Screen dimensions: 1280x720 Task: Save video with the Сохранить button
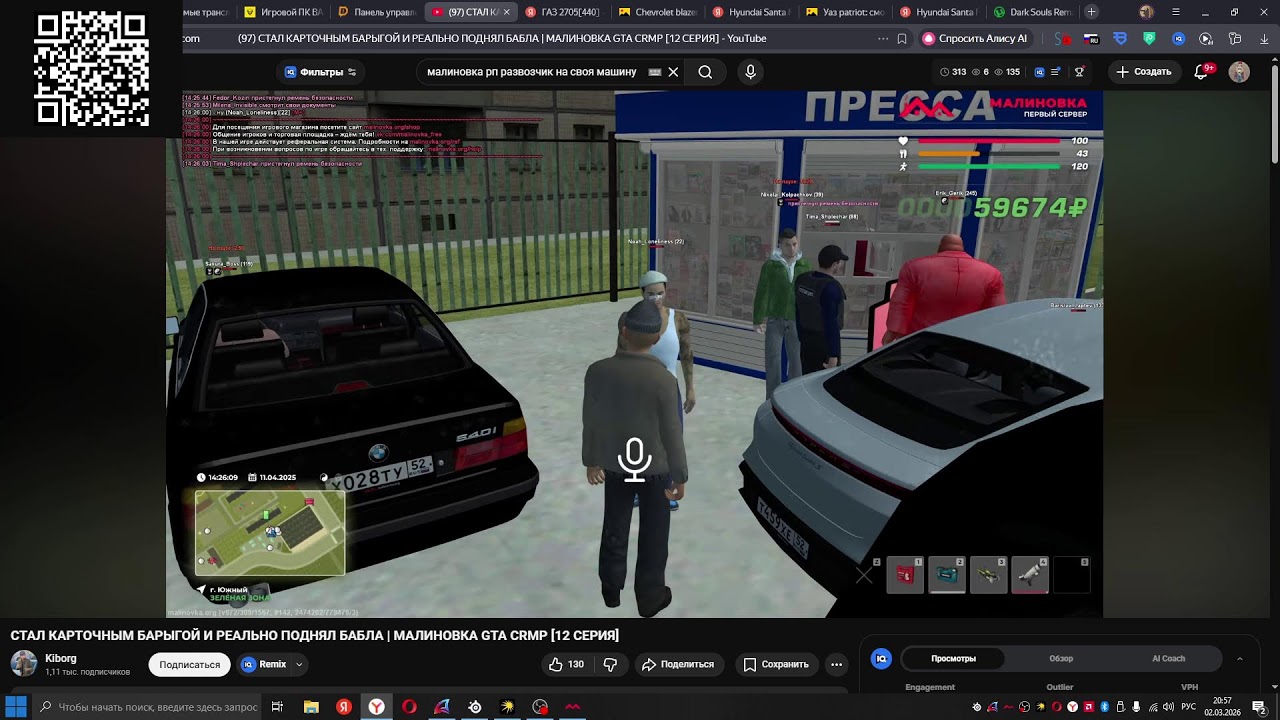[x=776, y=664]
